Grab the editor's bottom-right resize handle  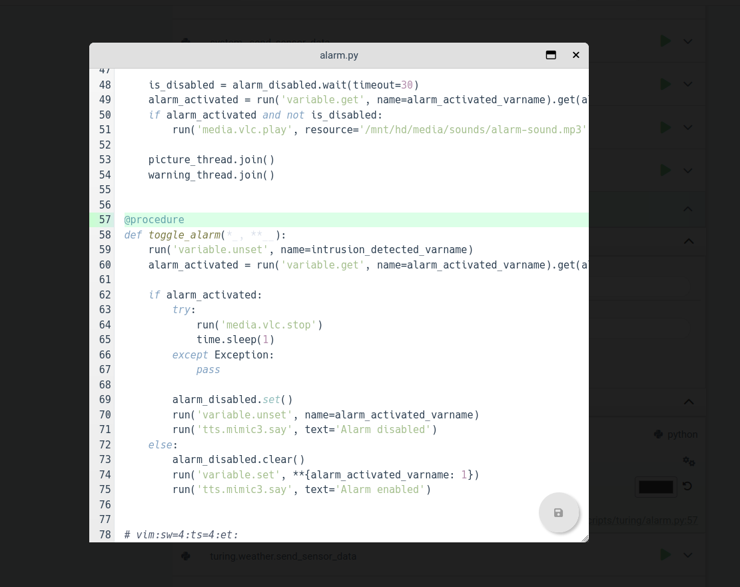click(584, 538)
